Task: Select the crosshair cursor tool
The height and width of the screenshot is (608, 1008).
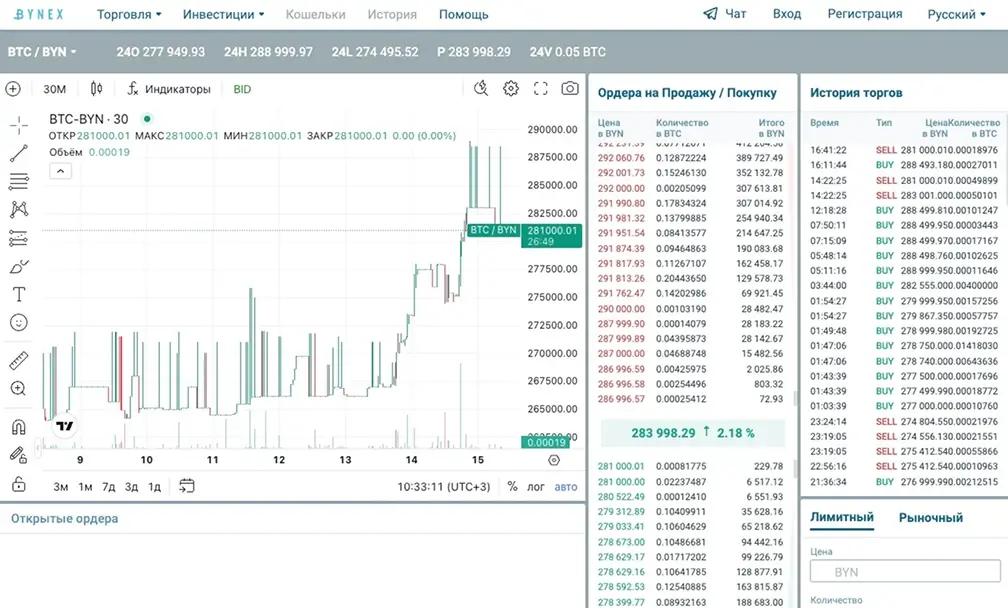Action: (19, 125)
